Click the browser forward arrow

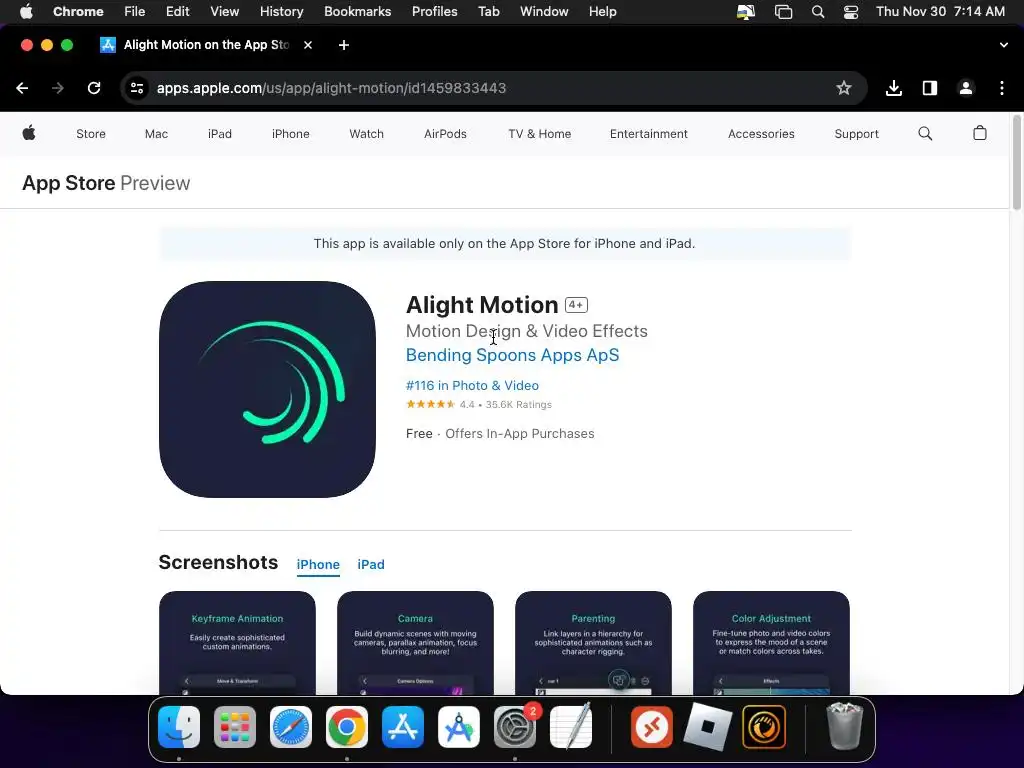point(58,88)
